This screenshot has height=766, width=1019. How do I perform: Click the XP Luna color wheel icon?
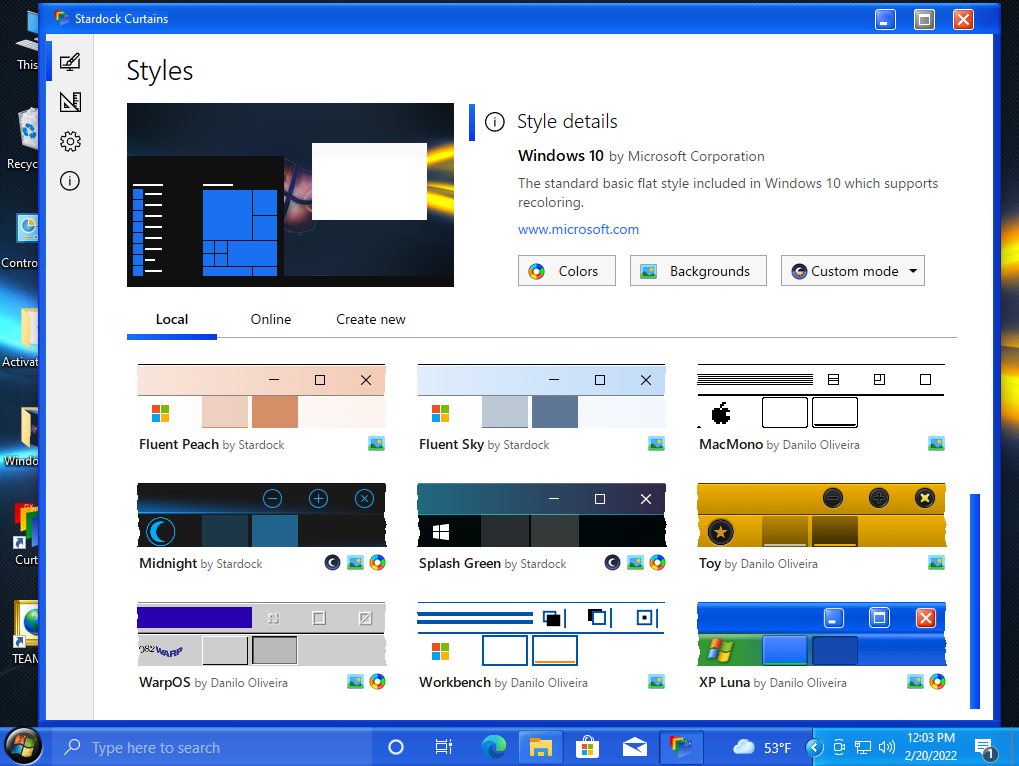pyautogui.click(x=937, y=682)
